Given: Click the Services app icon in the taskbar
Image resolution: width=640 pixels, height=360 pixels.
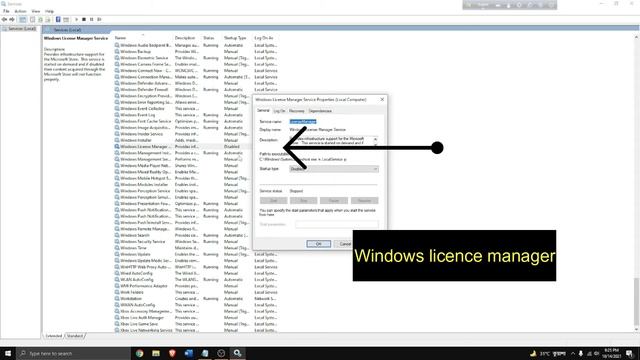Looking at the screenshot, I should [x=237, y=353].
